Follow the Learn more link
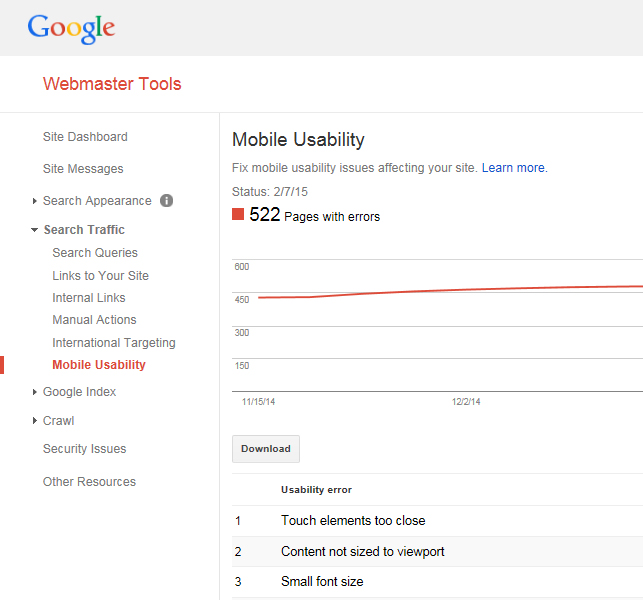The width and height of the screenshot is (643, 600). click(x=515, y=168)
